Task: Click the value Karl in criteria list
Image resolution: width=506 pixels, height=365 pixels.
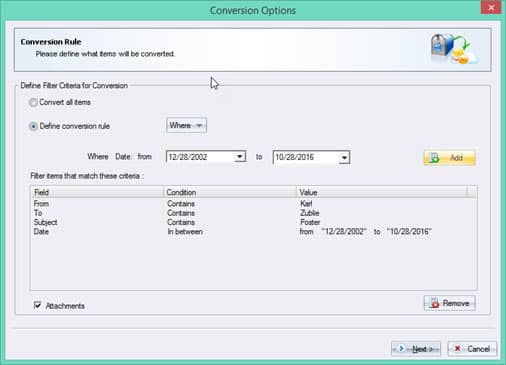Action: [x=306, y=204]
